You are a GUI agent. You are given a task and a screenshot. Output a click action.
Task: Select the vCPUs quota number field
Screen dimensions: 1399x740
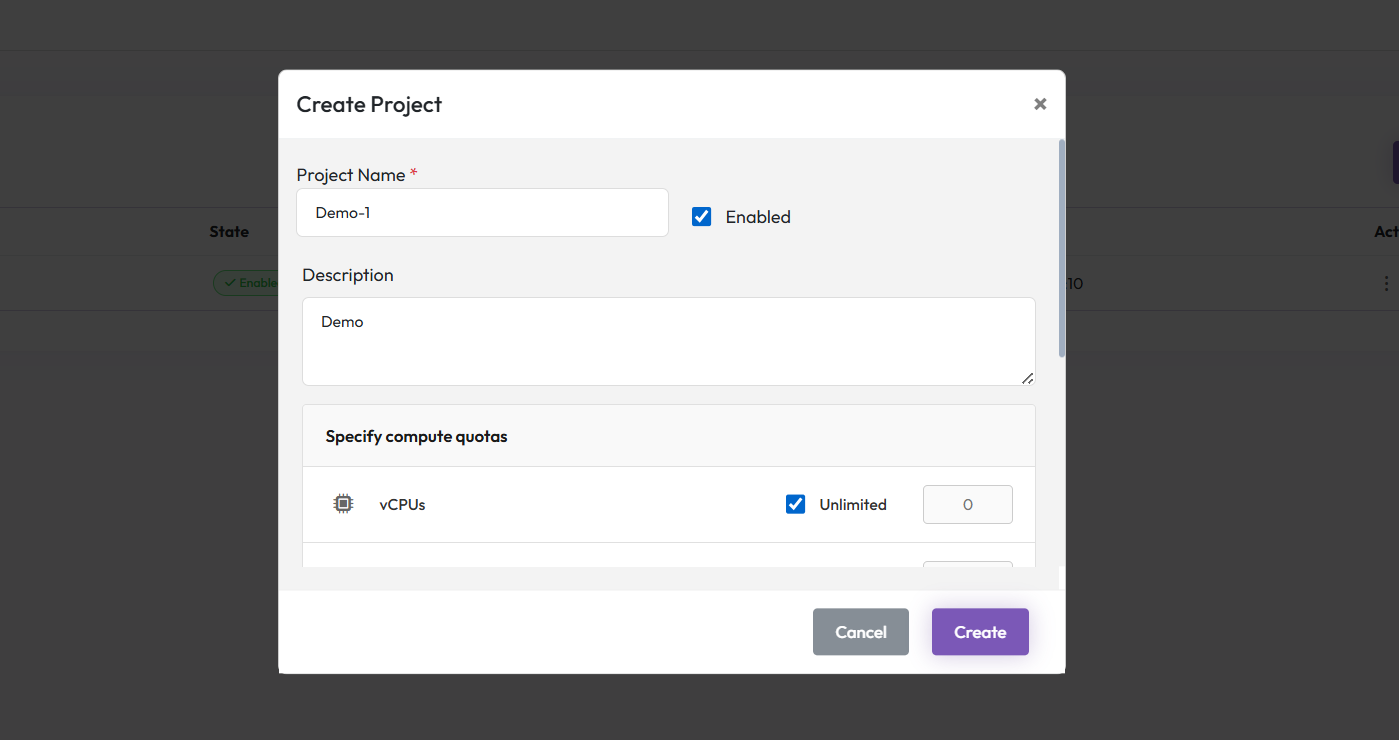point(967,505)
